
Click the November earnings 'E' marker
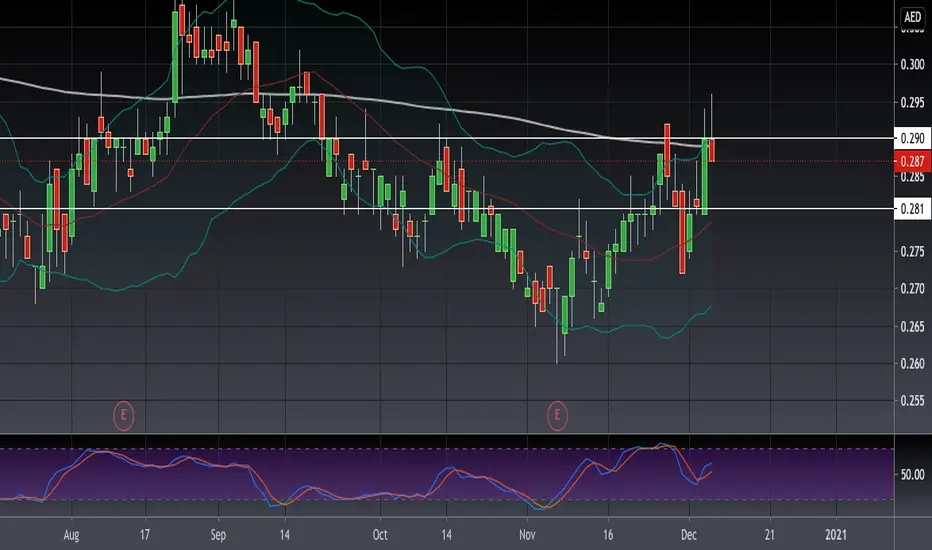(x=557, y=415)
